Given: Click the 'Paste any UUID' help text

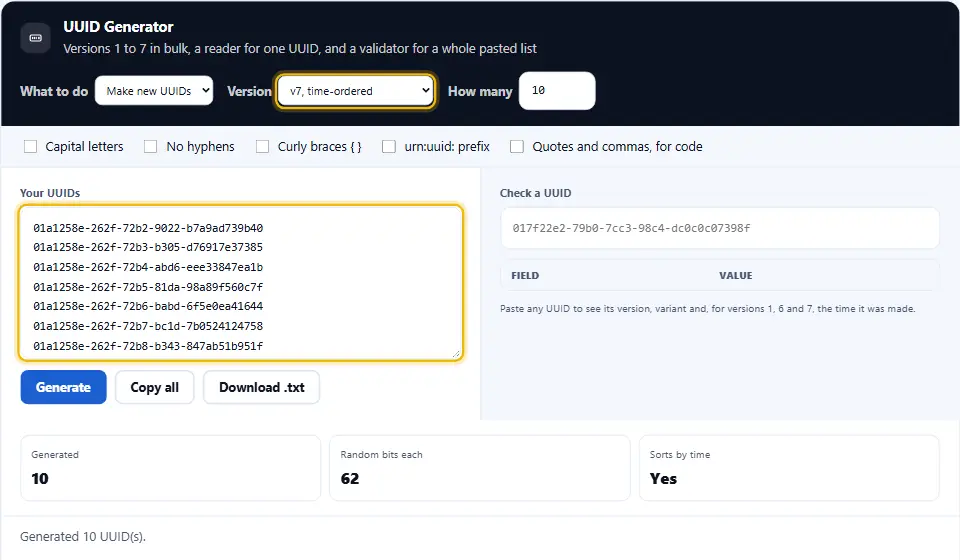Looking at the screenshot, I should [707, 308].
